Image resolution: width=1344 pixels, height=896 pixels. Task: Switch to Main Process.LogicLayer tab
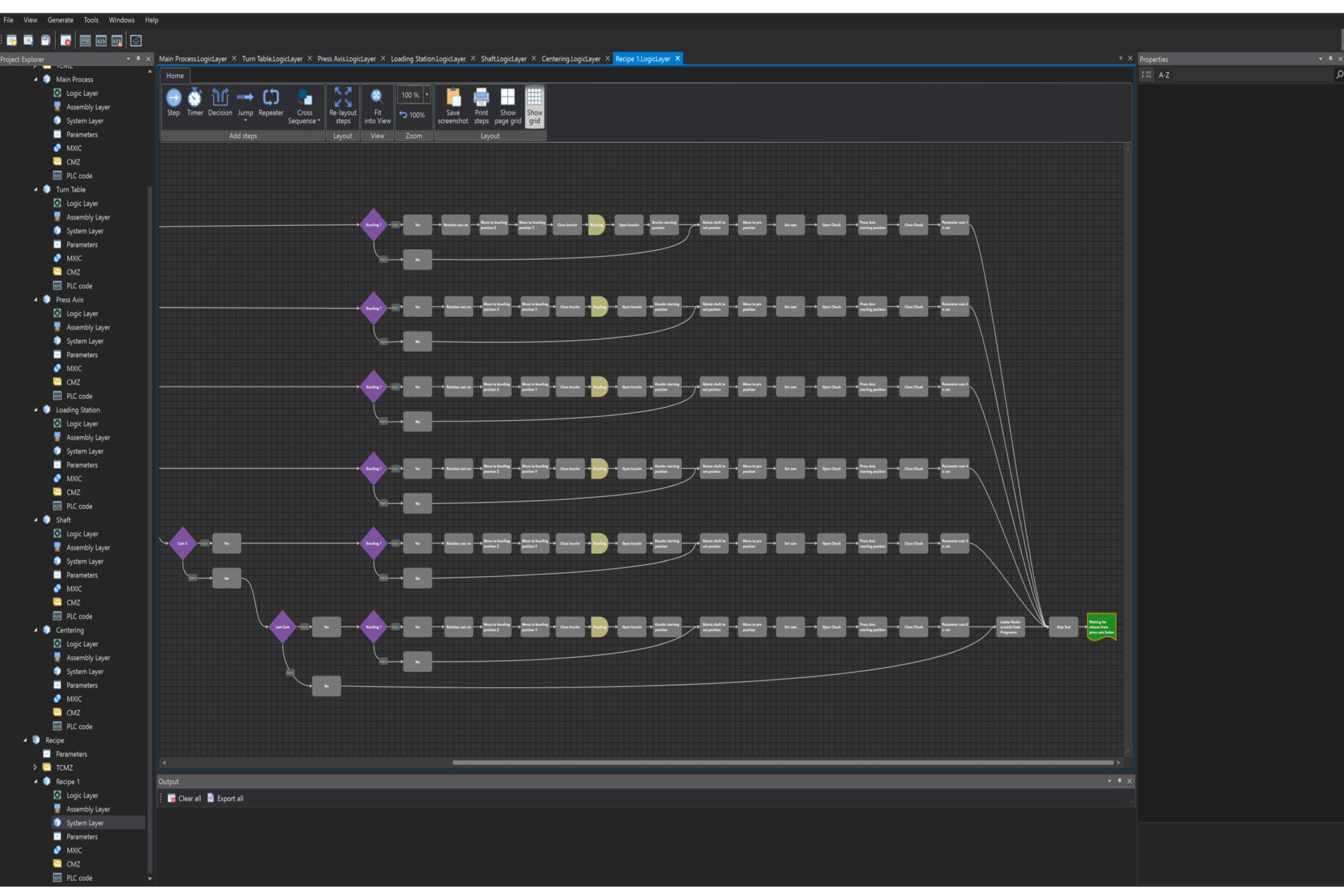193,59
